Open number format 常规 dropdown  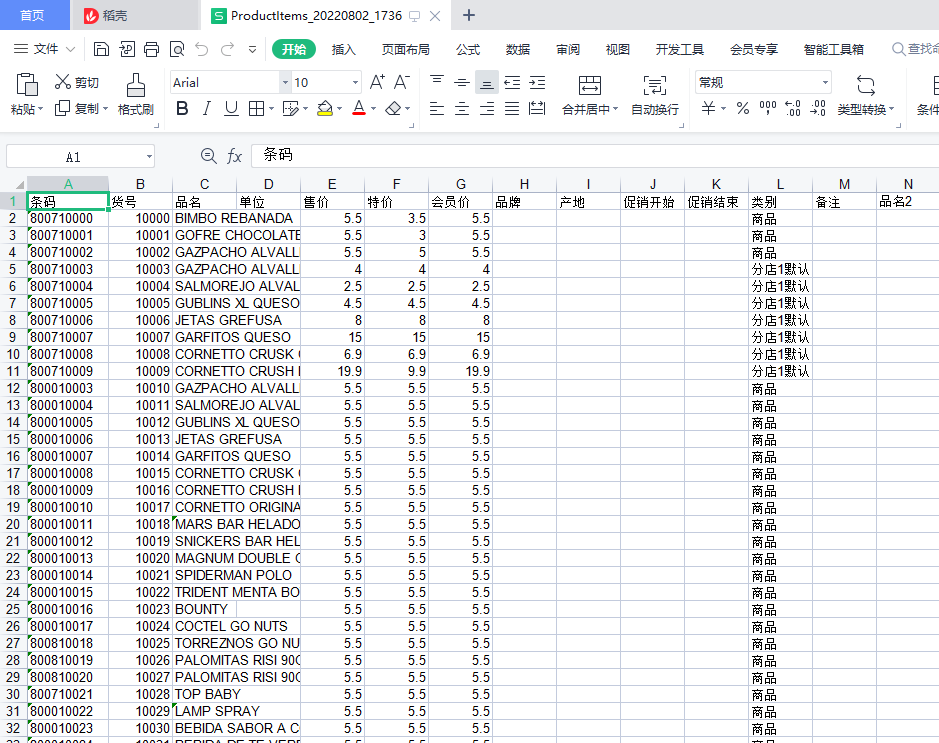pyautogui.click(x=825, y=82)
